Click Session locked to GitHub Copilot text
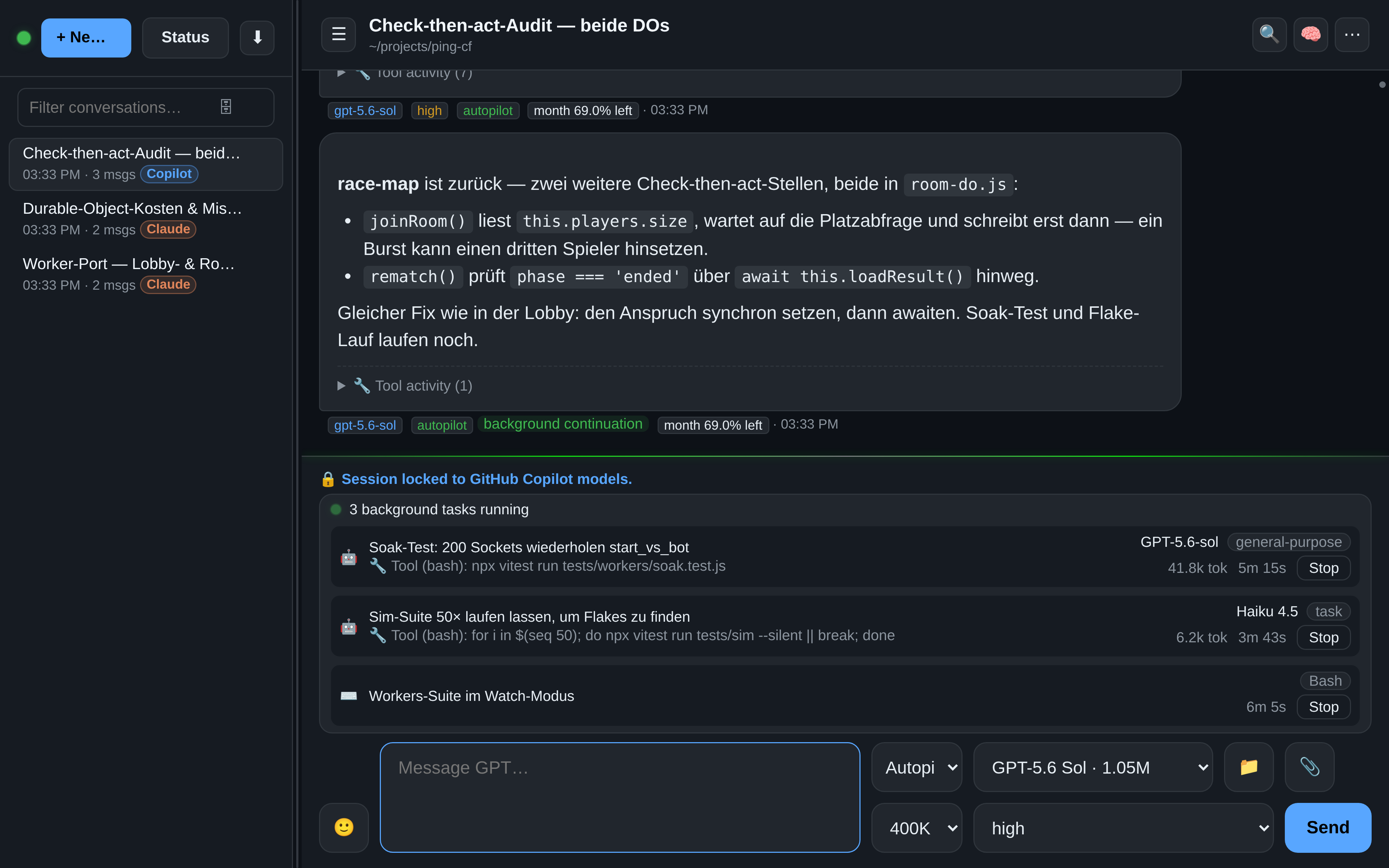 (x=486, y=479)
